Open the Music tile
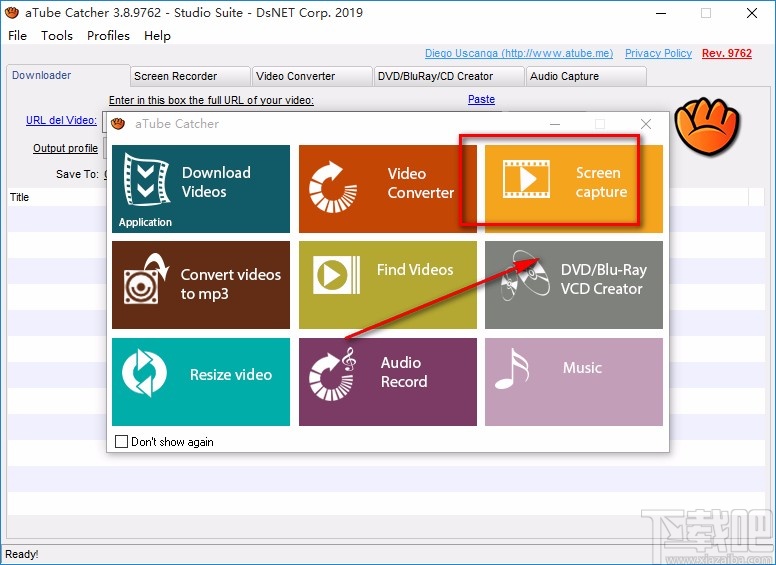776x565 pixels. coord(574,381)
